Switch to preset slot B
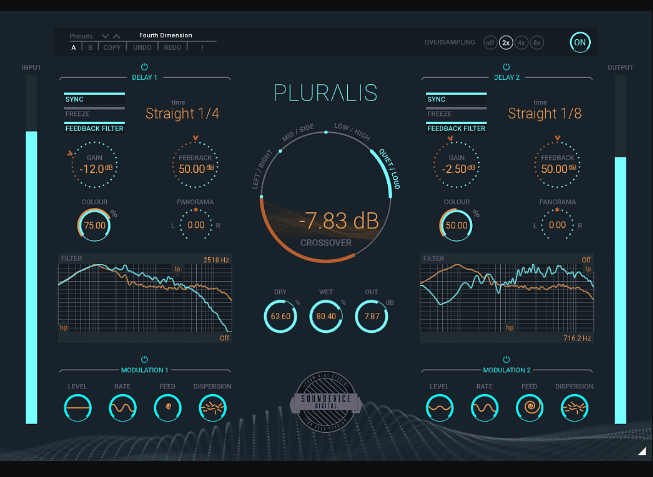Image resolution: width=653 pixels, height=477 pixels. point(90,47)
